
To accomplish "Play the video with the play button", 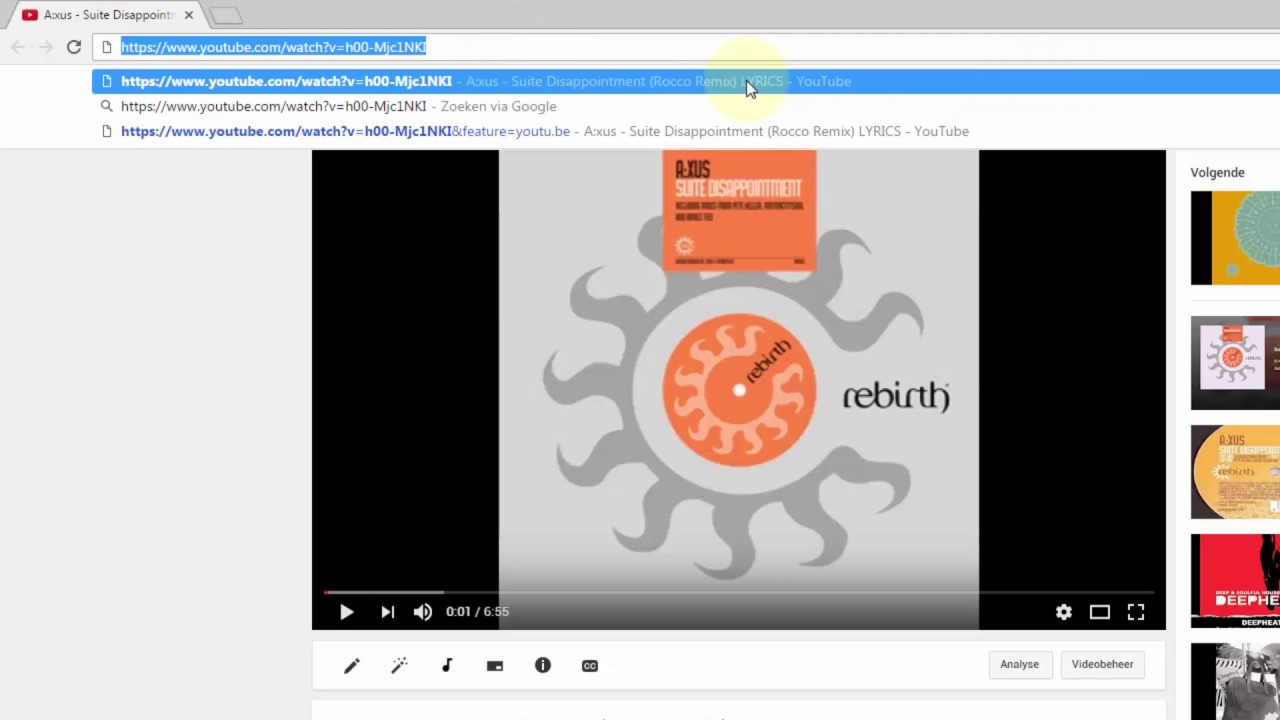I will coord(346,612).
